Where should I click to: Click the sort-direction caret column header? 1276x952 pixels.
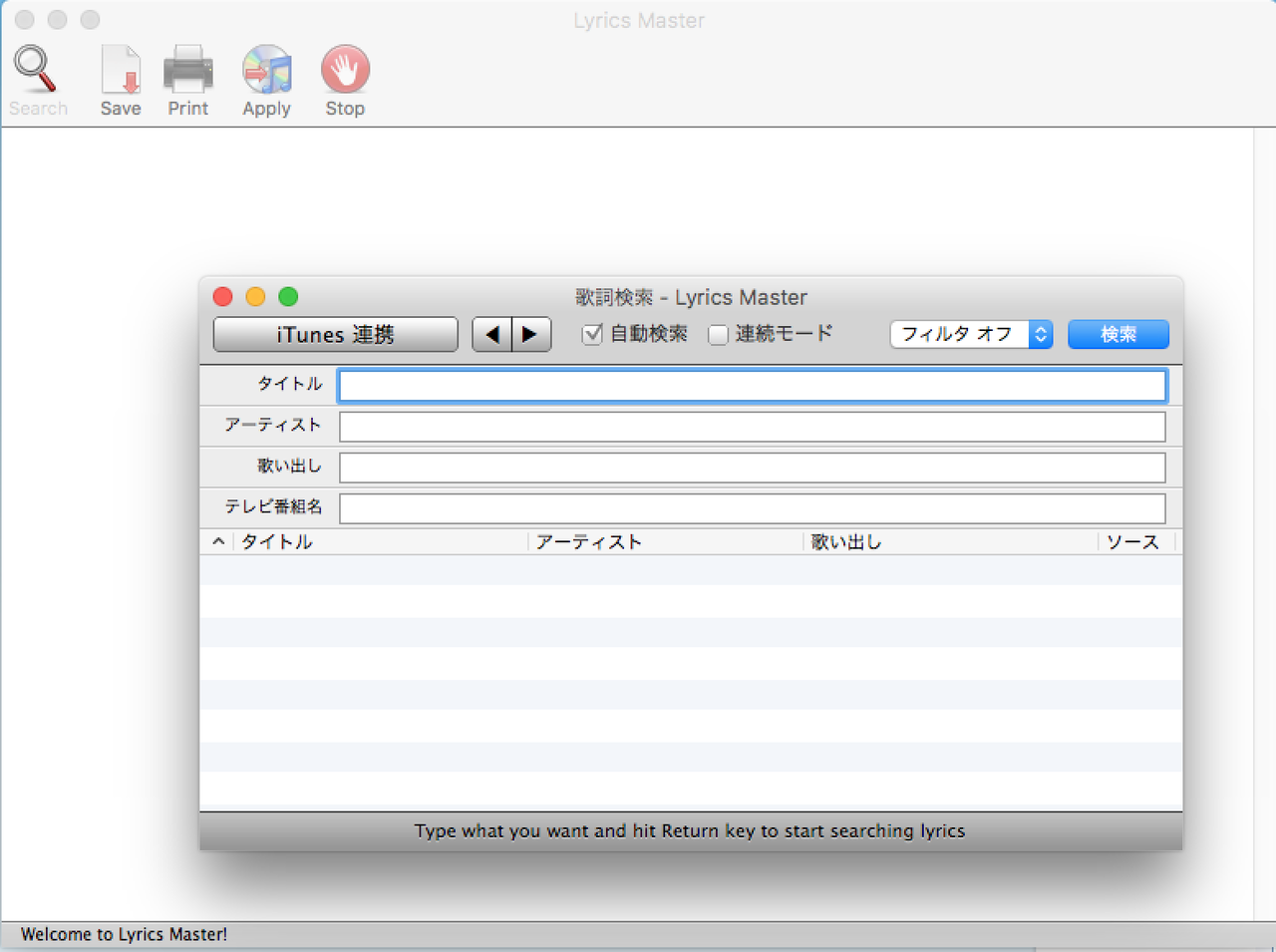click(217, 541)
